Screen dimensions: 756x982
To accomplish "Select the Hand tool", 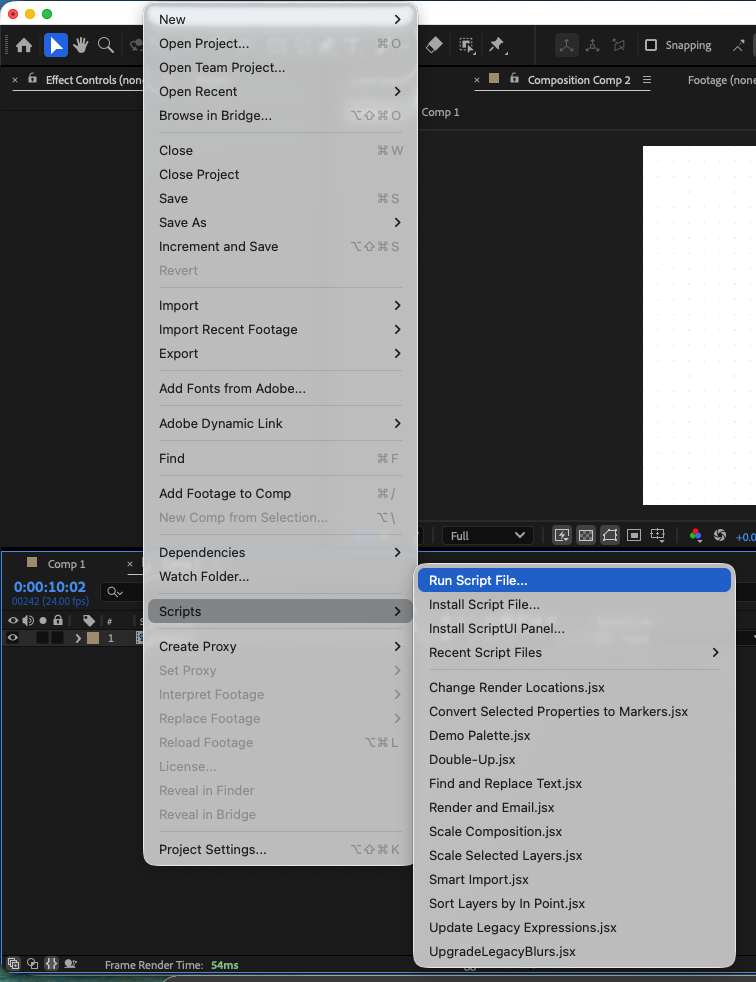I will (x=81, y=45).
